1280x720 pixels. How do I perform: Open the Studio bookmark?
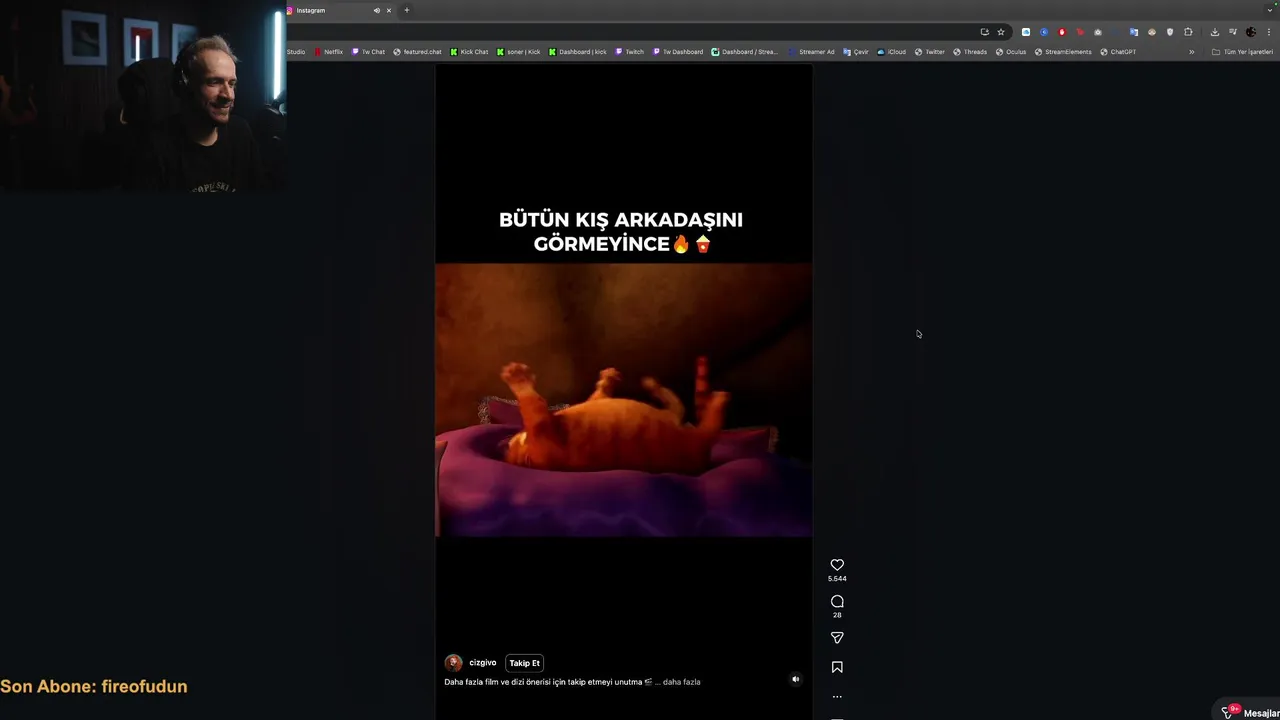(x=296, y=52)
